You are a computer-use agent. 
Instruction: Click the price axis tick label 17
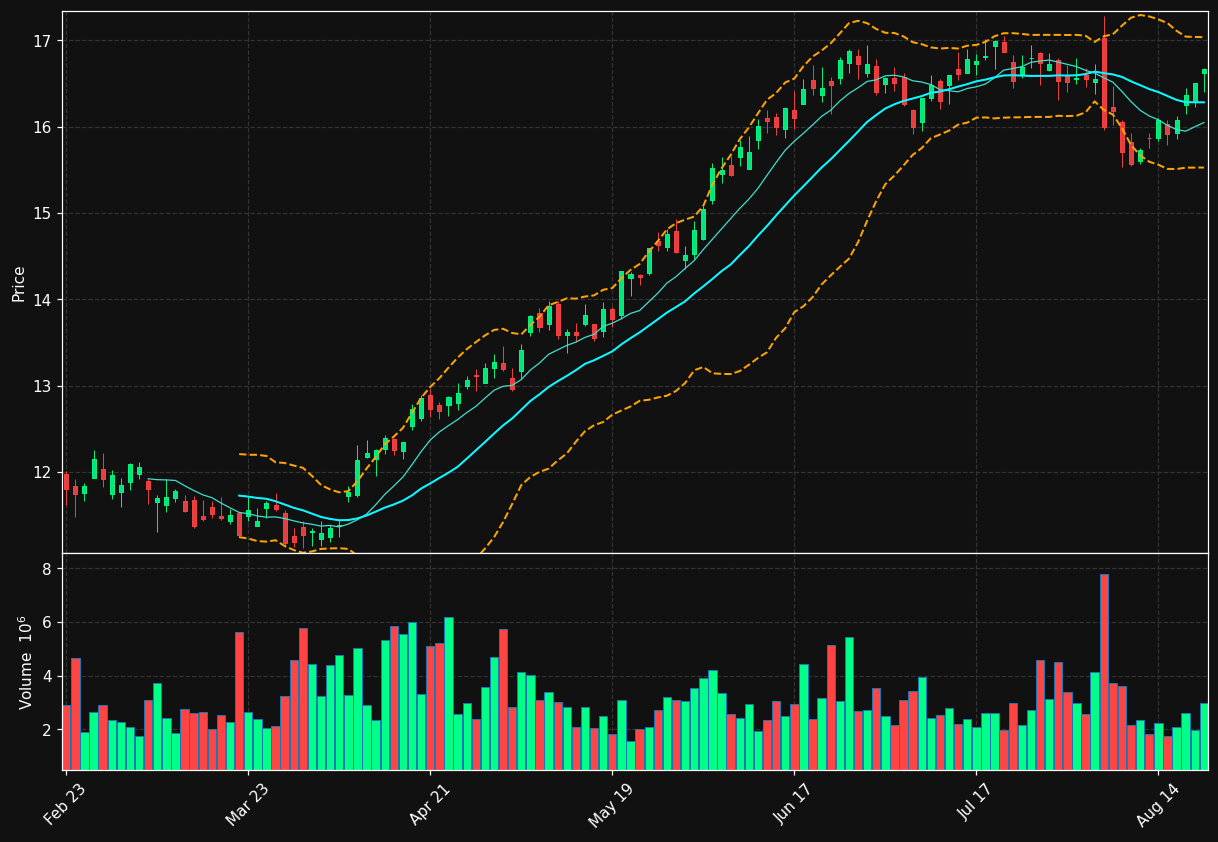[44, 41]
